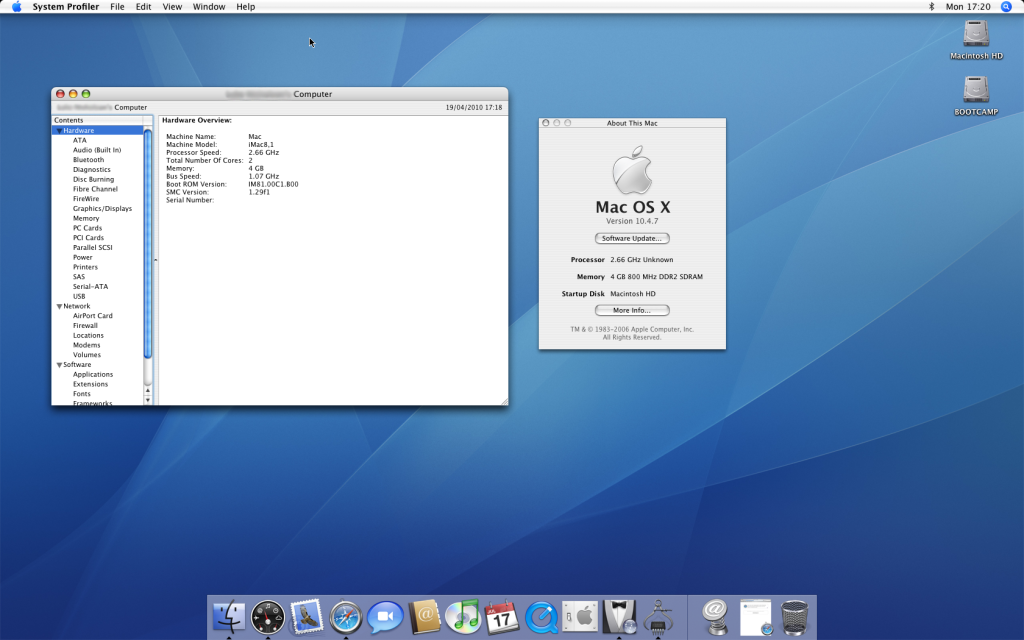Viewport: 1024px width, 640px height.
Task: Open the View menu
Action: (x=172, y=6)
